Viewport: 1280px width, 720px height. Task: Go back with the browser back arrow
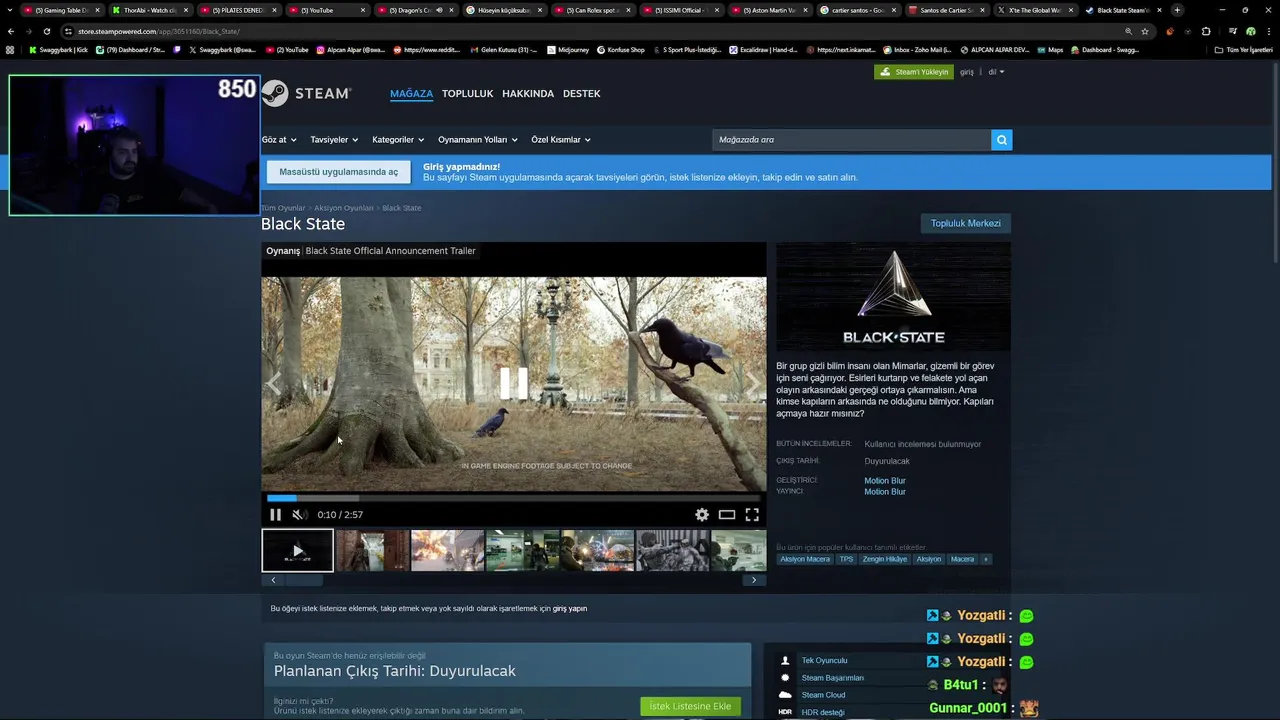coord(11,31)
